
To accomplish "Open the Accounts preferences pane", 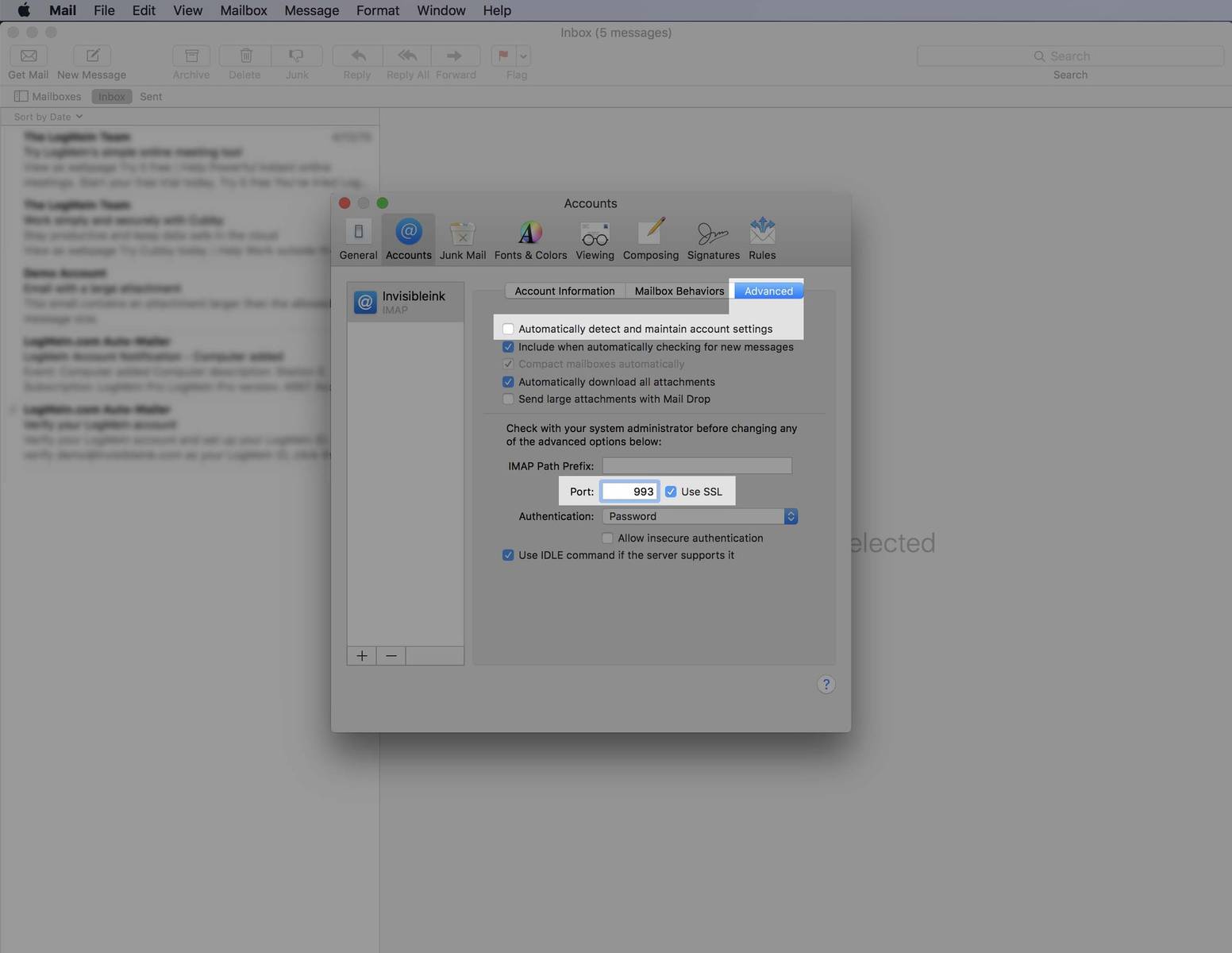I will [x=409, y=238].
